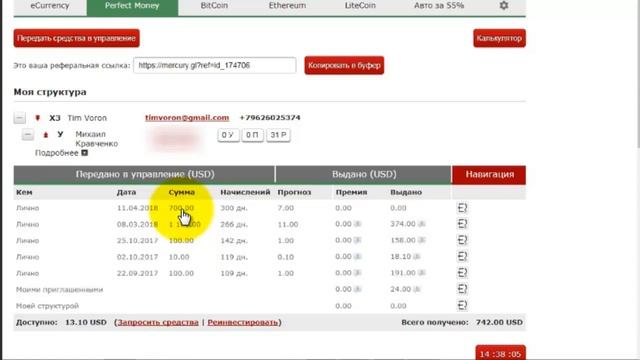Open navigation icon for 22.09.2017 row

(x=462, y=273)
